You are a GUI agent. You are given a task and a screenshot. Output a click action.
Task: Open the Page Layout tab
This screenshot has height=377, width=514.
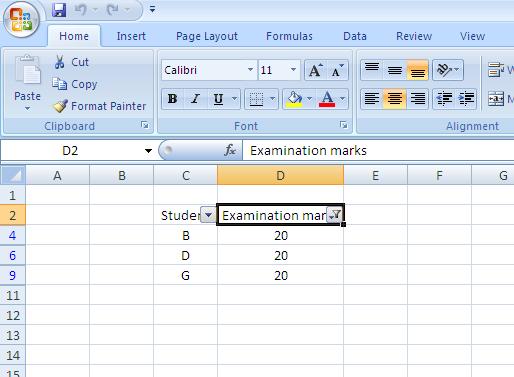pos(207,36)
